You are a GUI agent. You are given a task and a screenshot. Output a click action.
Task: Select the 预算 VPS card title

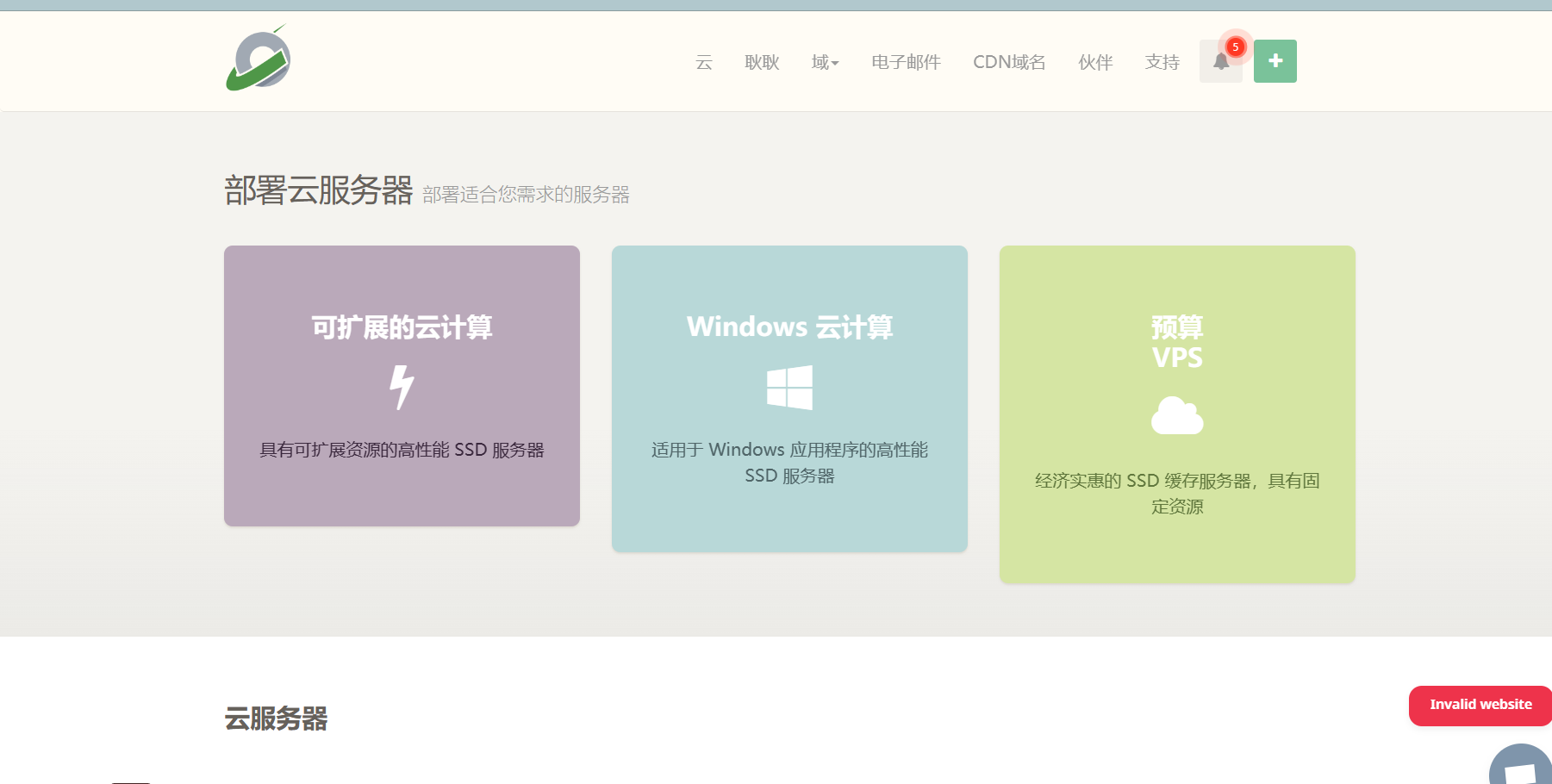pos(1176,342)
